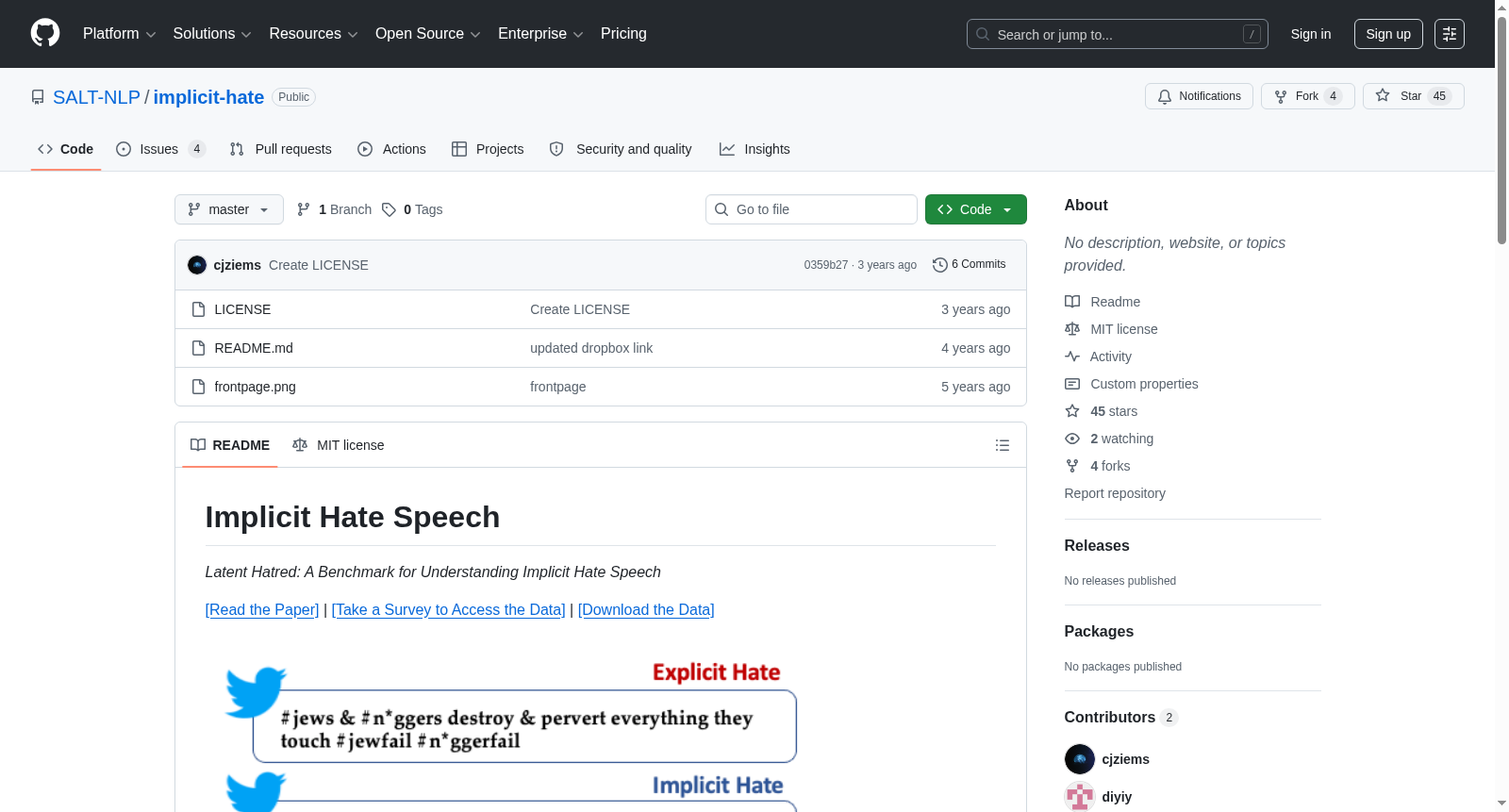Click the repository icon beside SALT-NLP
This screenshot has height=812, width=1509.
38,97
